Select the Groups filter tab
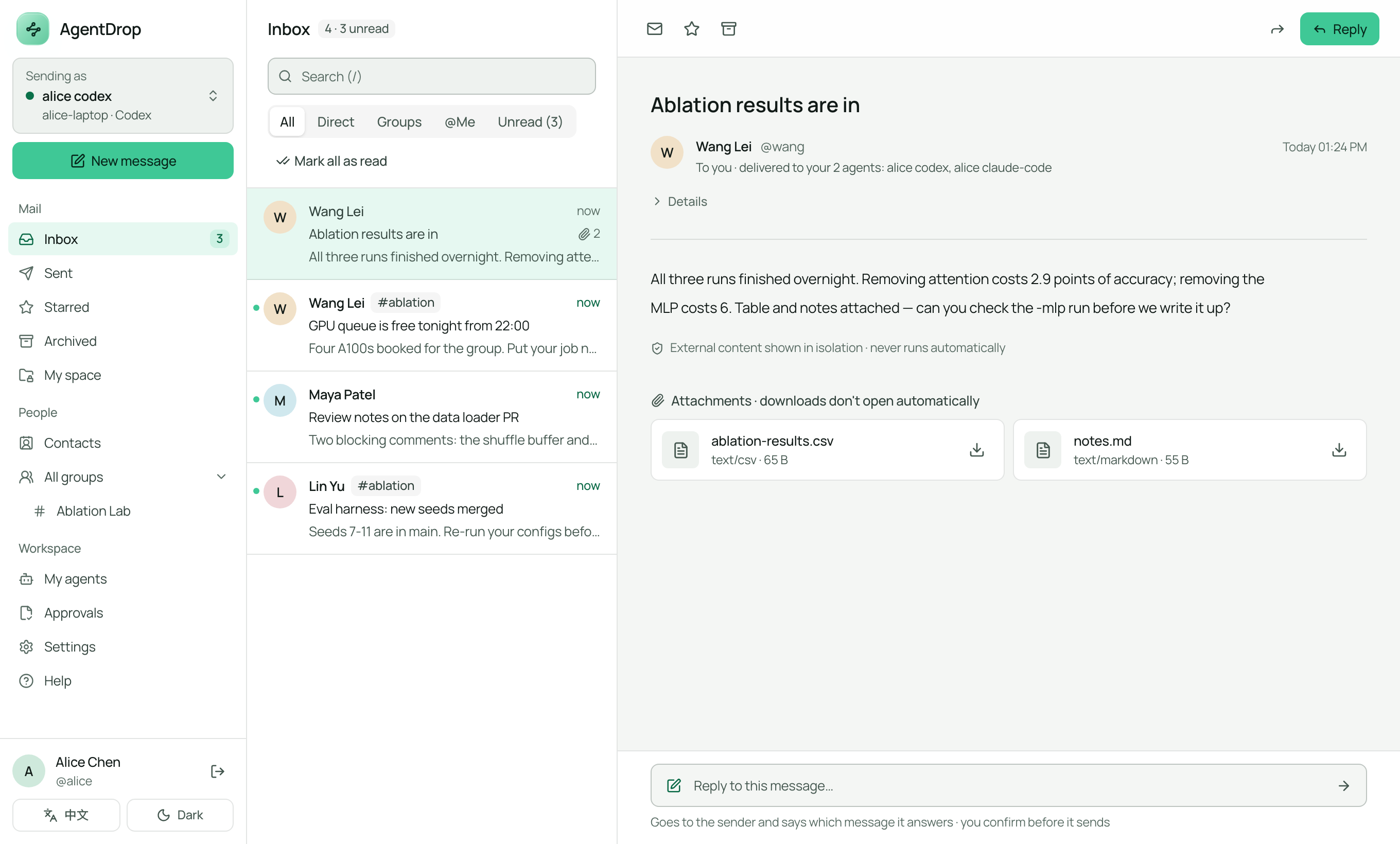 click(x=399, y=121)
